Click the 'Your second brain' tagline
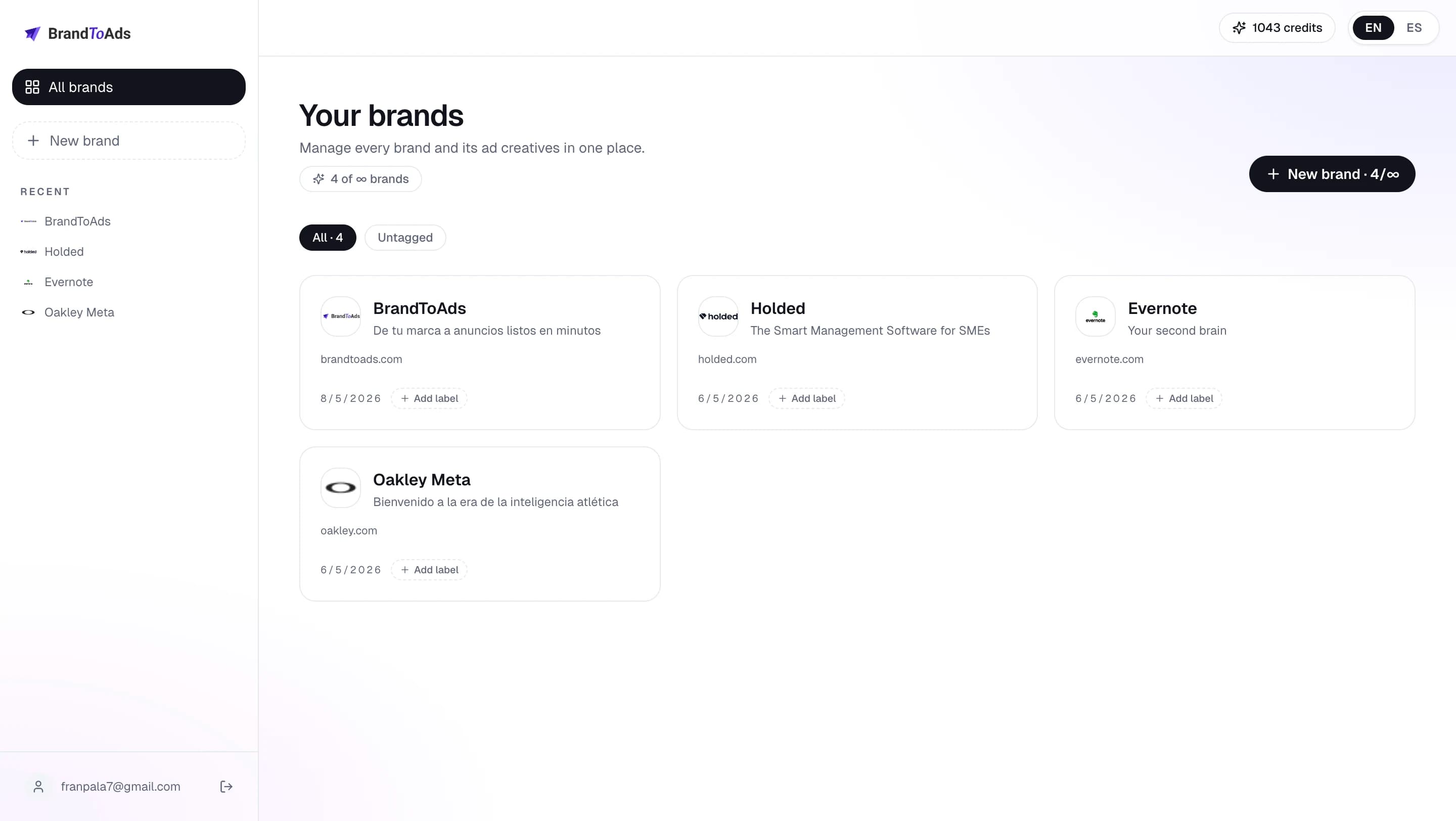The height and width of the screenshot is (821, 1456). 1177,331
